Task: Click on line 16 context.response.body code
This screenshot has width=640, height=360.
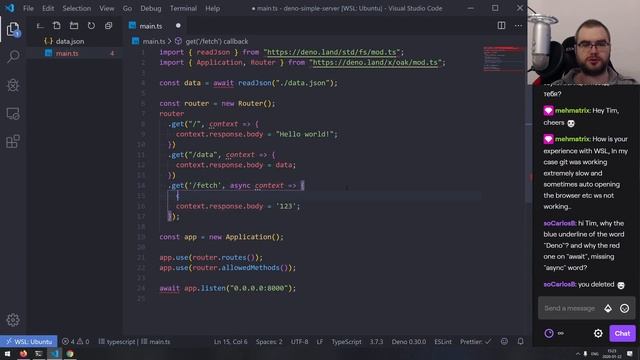Action: [x=238, y=206]
